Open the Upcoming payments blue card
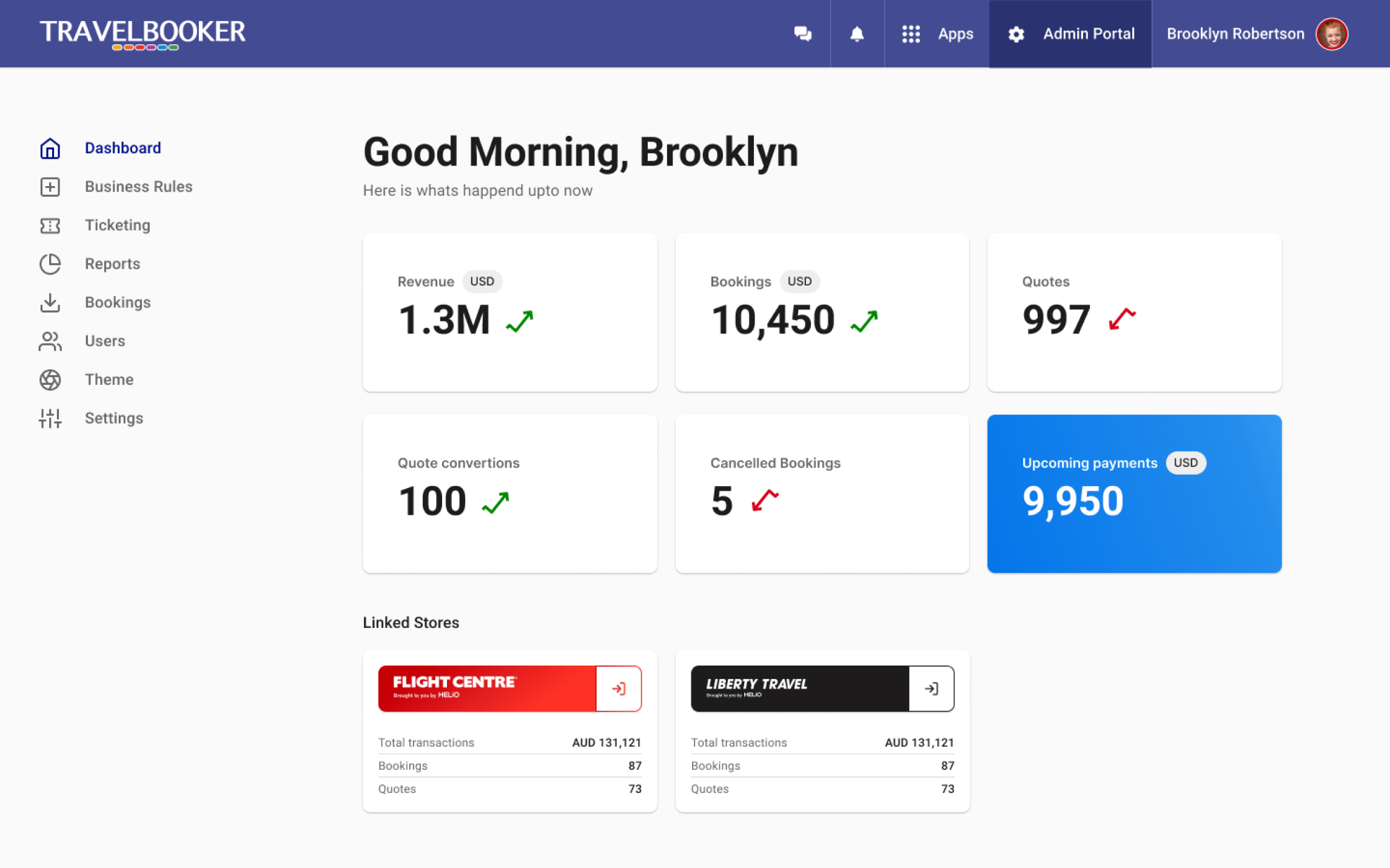The height and width of the screenshot is (868, 1390). coord(1133,493)
